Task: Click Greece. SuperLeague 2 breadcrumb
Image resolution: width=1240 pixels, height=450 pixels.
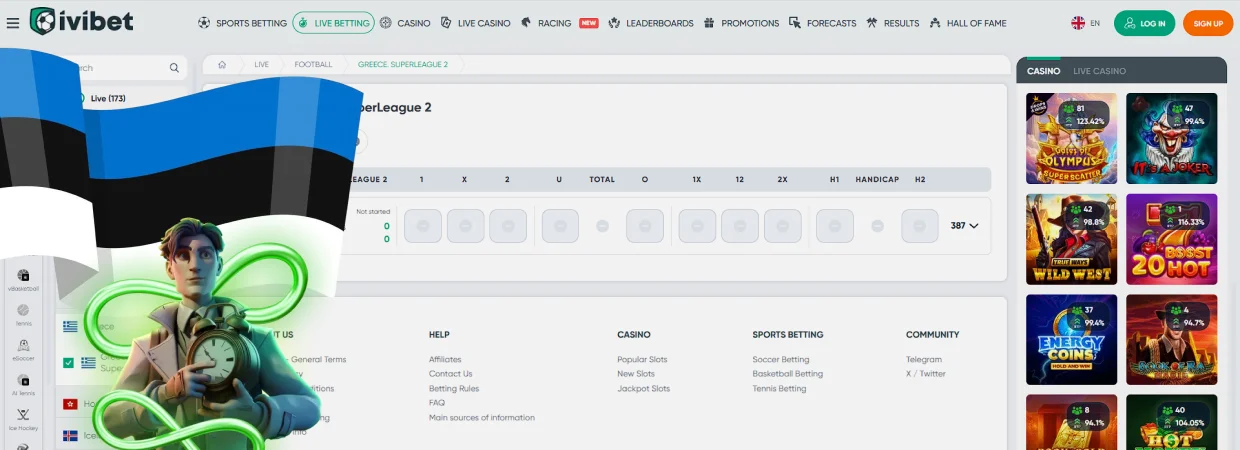Action: [x=403, y=64]
